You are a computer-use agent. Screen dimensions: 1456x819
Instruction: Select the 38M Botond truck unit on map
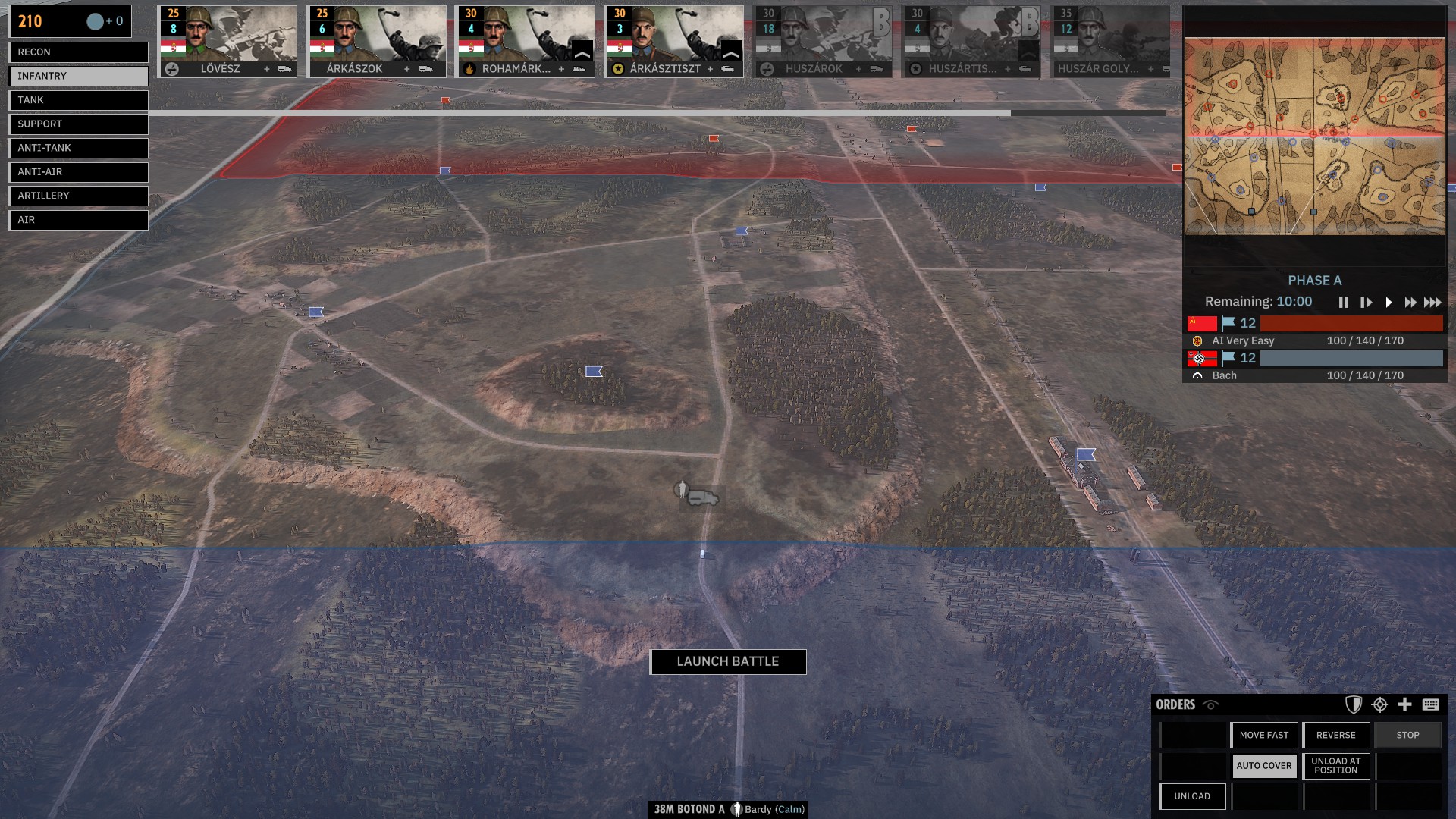tap(701, 497)
